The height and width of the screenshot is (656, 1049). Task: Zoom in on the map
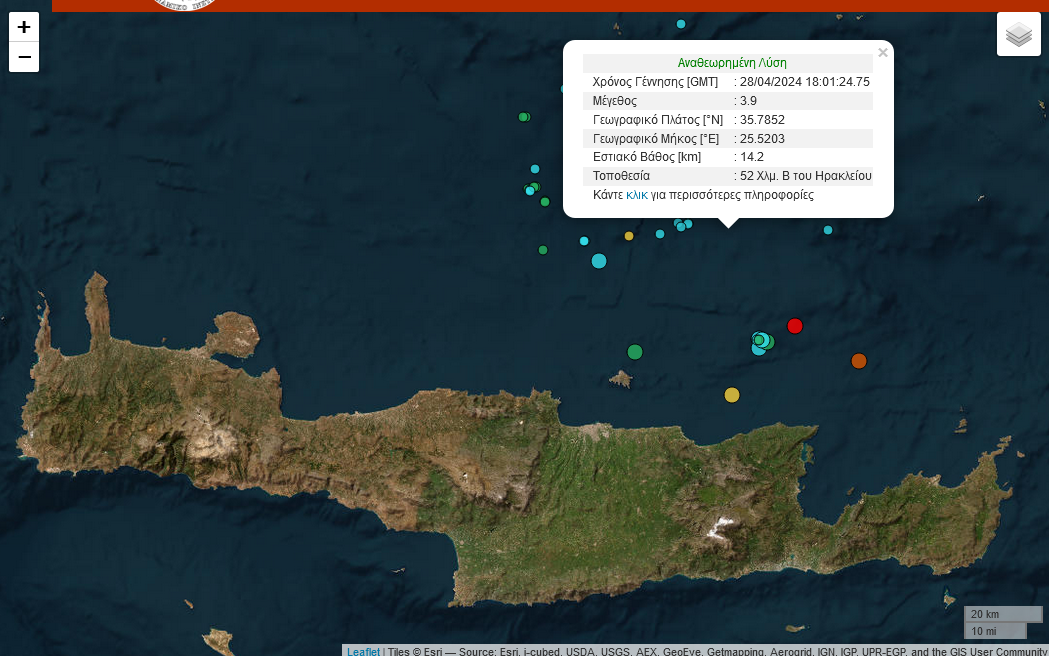pyautogui.click(x=24, y=27)
